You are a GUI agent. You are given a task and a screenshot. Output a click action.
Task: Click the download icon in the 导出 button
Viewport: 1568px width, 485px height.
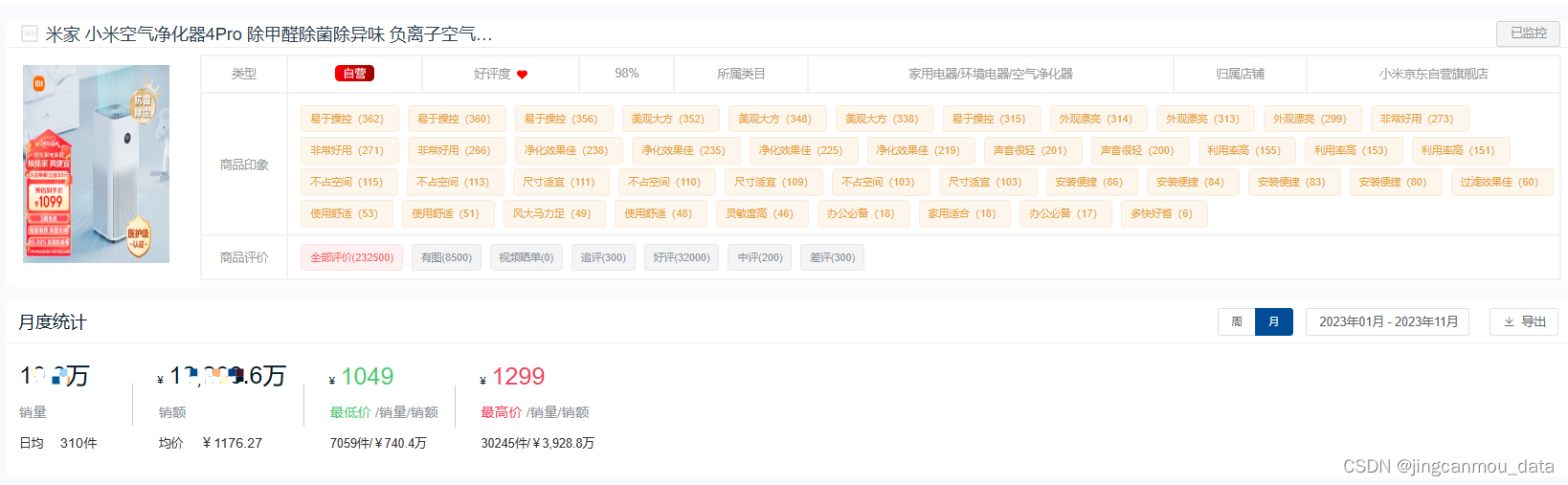[1509, 322]
